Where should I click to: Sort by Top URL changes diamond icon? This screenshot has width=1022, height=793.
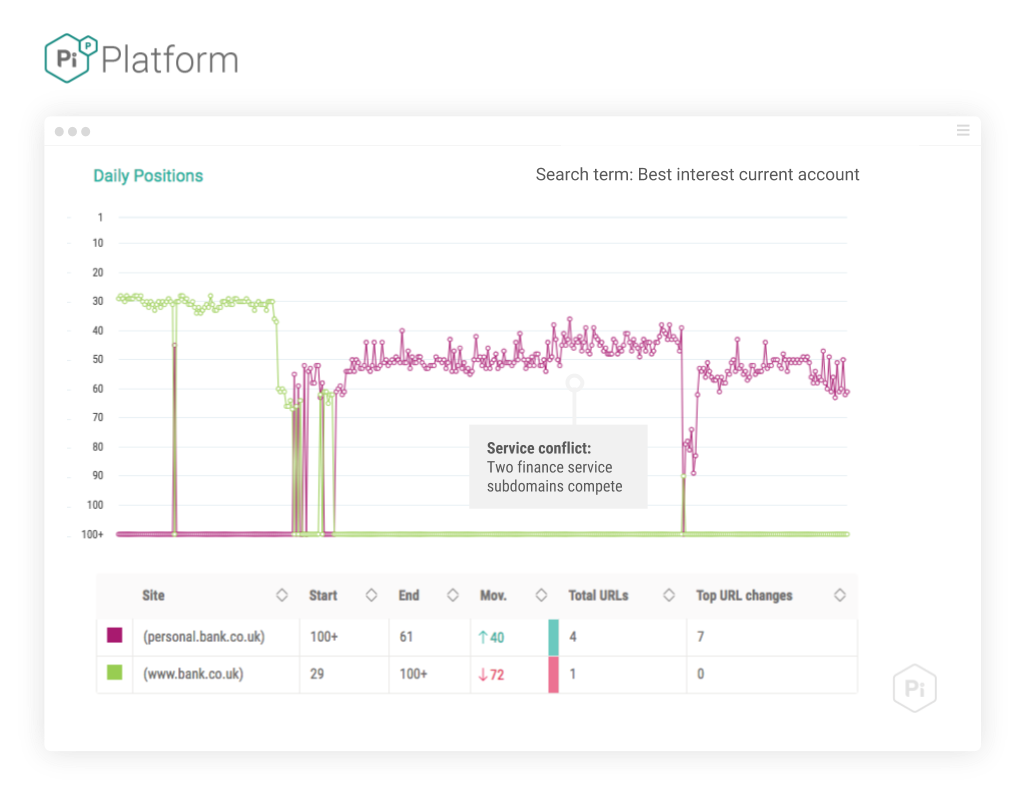pos(840,595)
